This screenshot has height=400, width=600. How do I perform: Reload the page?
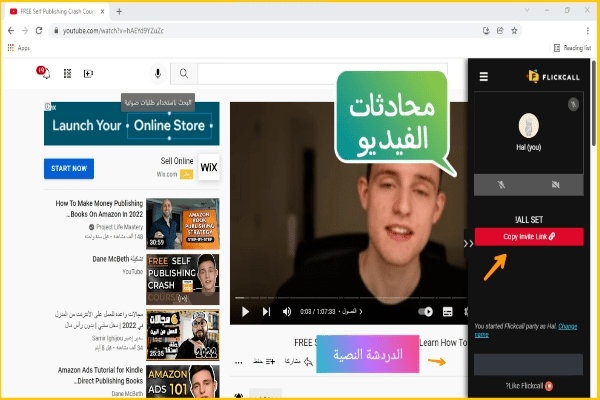(39, 31)
